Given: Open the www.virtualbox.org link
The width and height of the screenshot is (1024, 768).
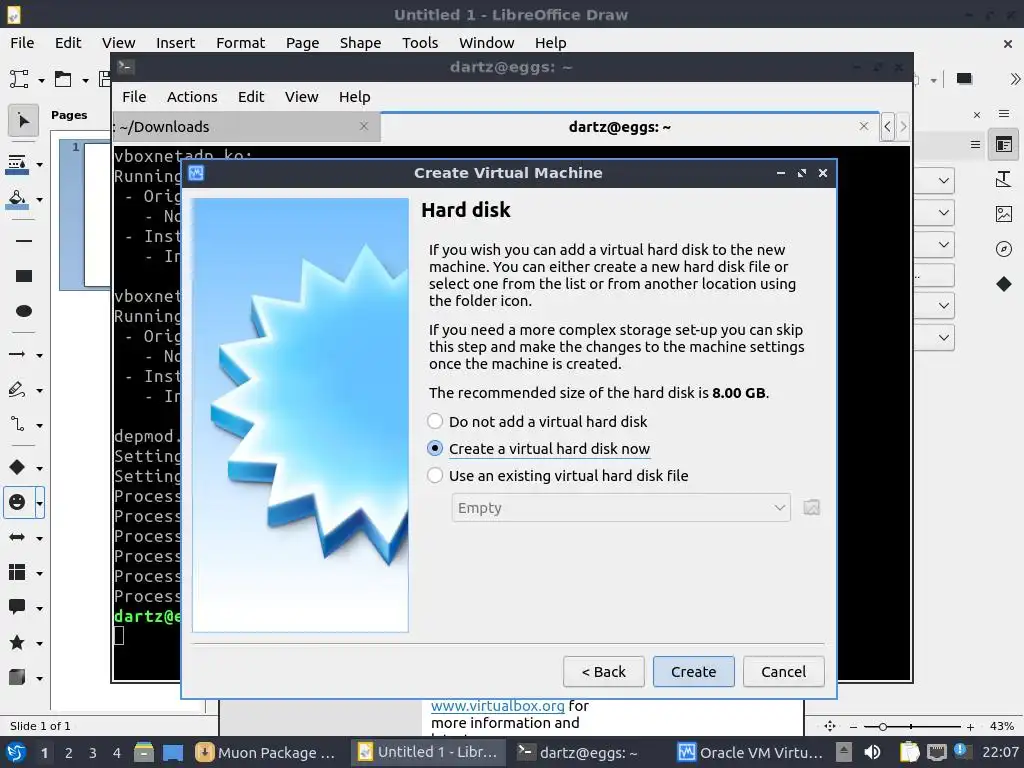Looking at the screenshot, I should (498, 706).
